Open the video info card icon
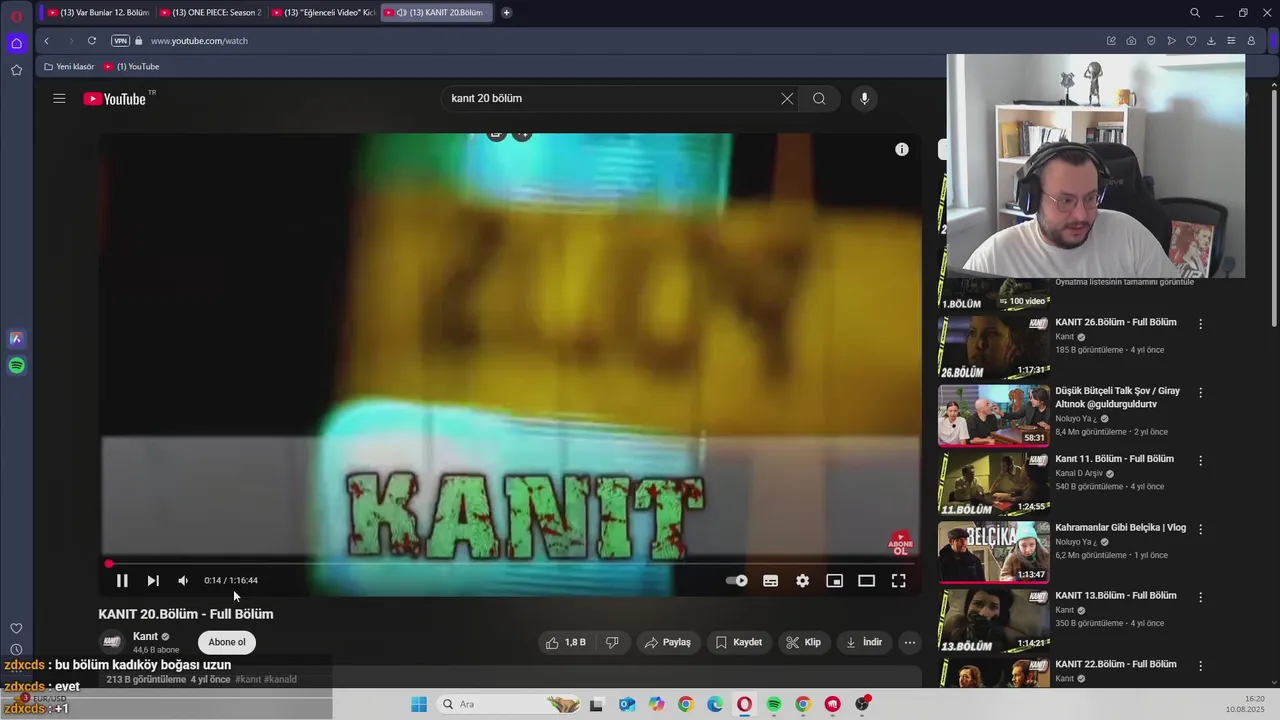Screen dimensions: 1280x720 click(x=902, y=149)
